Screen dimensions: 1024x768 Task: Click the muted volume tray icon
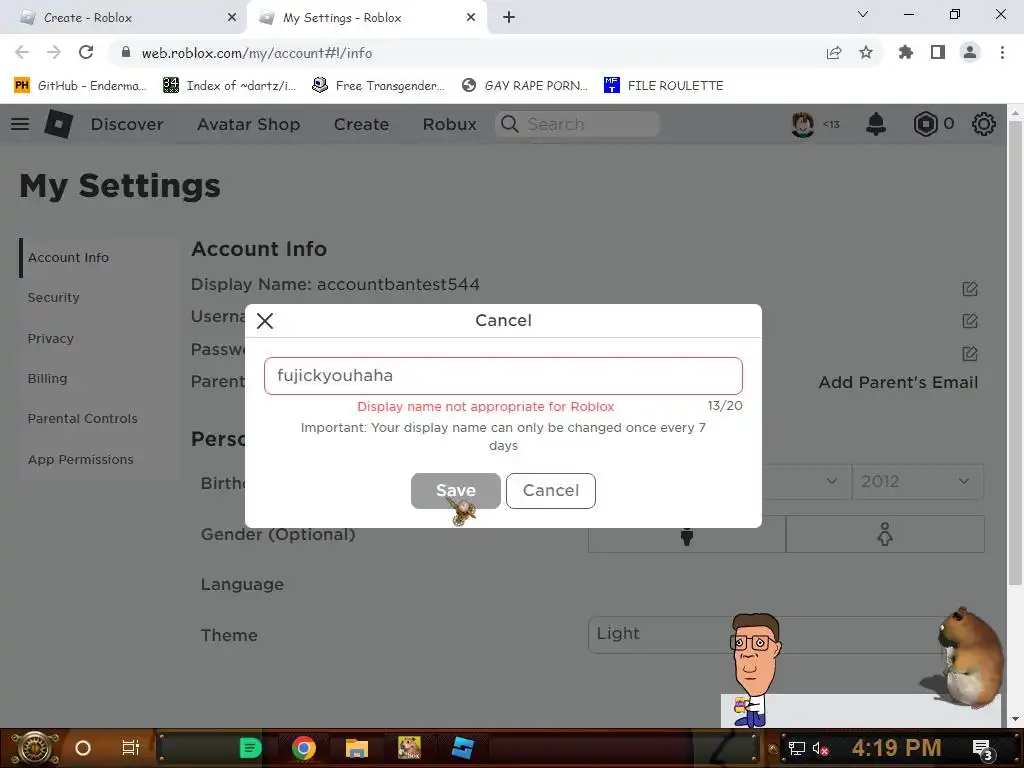click(x=820, y=749)
